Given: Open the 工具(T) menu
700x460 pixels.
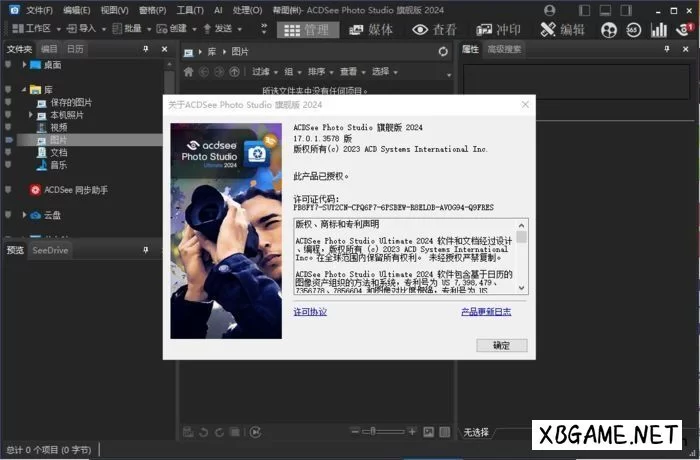Looking at the screenshot, I should 190,10.
